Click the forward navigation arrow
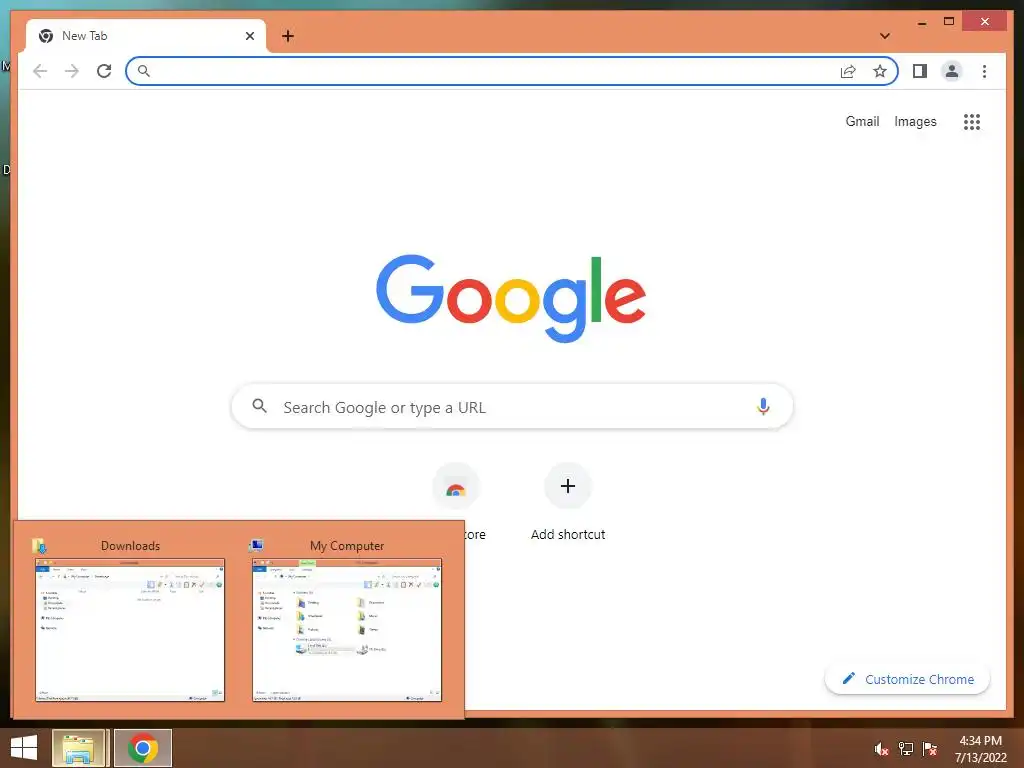This screenshot has width=1024, height=768. coord(72,71)
